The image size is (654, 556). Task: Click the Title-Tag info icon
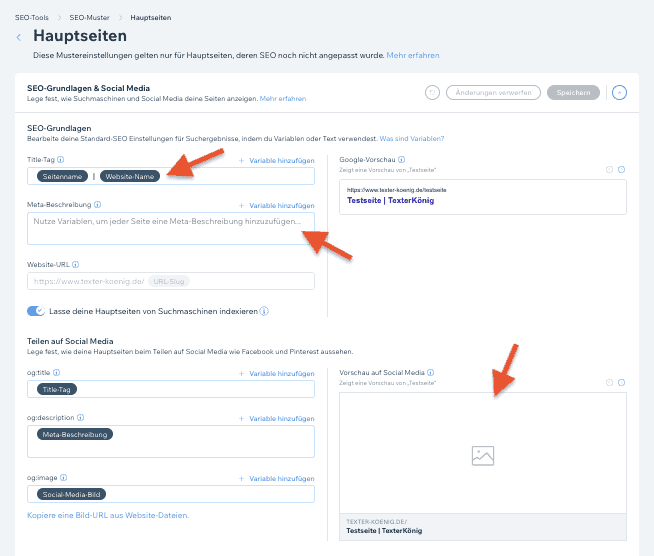click(60, 159)
